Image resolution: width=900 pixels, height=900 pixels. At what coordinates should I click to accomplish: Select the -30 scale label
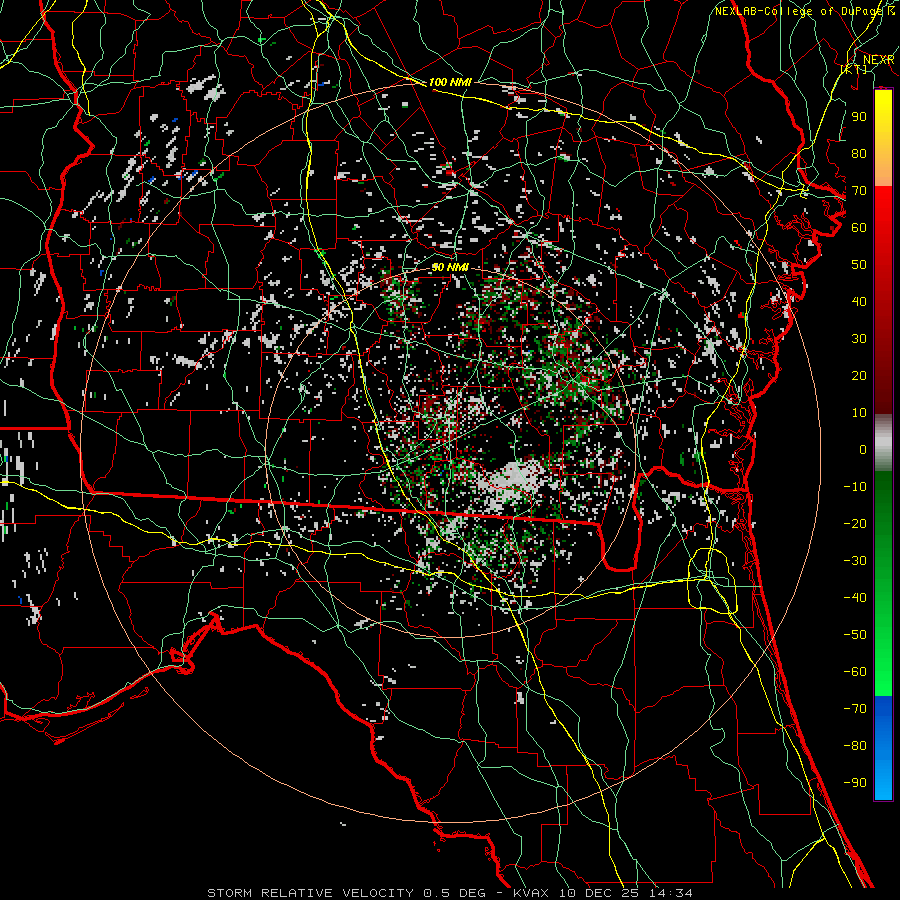tap(855, 561)
